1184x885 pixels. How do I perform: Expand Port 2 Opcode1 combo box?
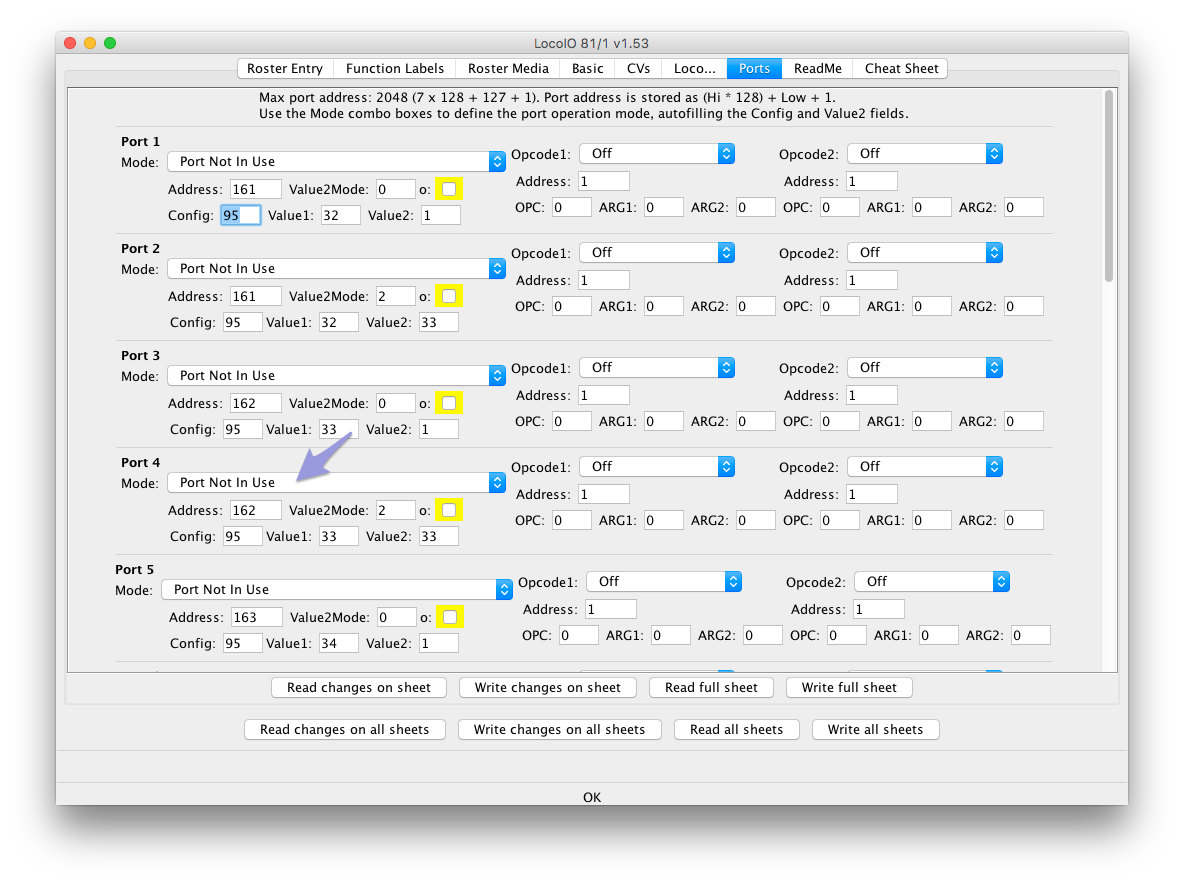657,252
